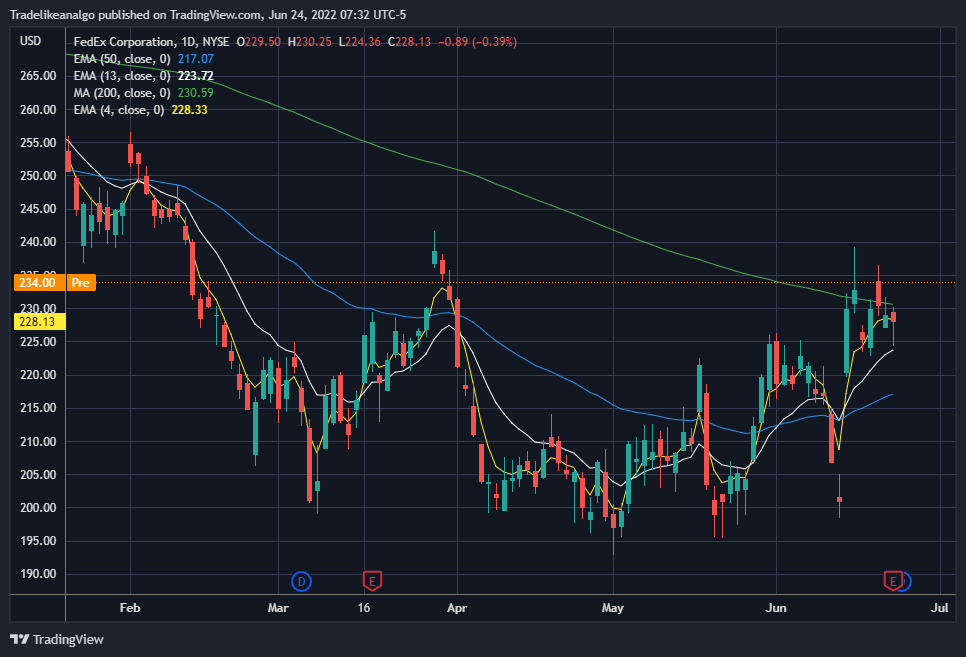This screenshot has width=966, height=657.
Task: Click the yellow EMA 4 value 228.33
Action: click(x=190, y=110)
